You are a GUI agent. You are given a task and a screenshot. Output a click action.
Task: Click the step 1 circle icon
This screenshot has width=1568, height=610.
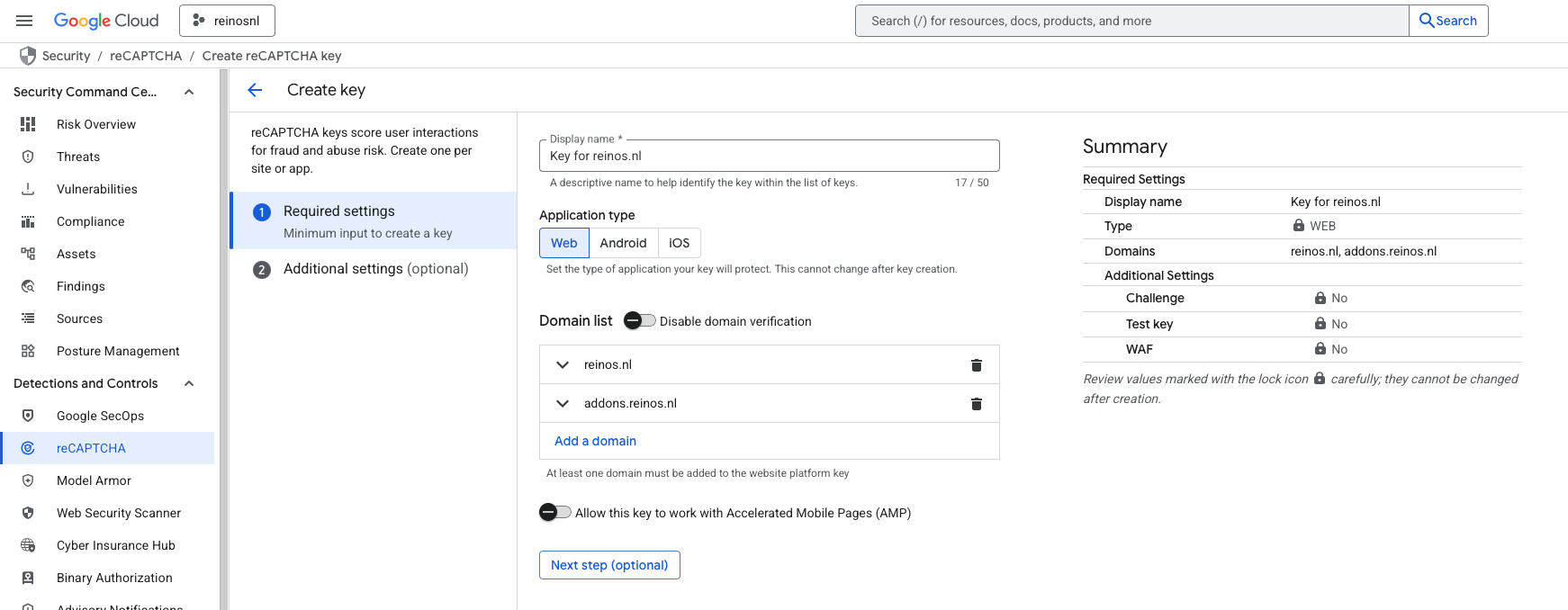(262, 212)
